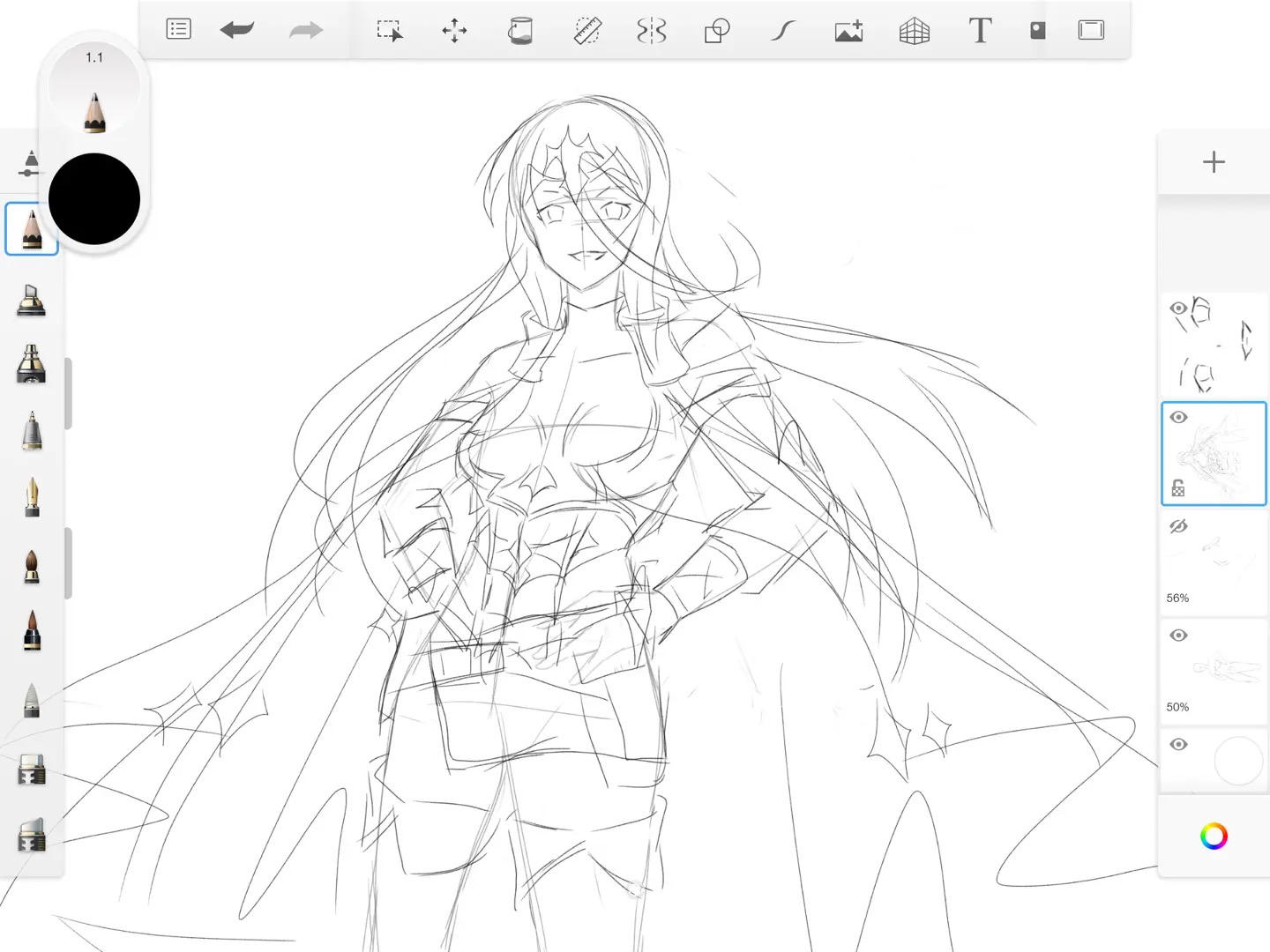Tap the brush puck showing size 1.1
The image size is (1270, 952).
(94, 89)
